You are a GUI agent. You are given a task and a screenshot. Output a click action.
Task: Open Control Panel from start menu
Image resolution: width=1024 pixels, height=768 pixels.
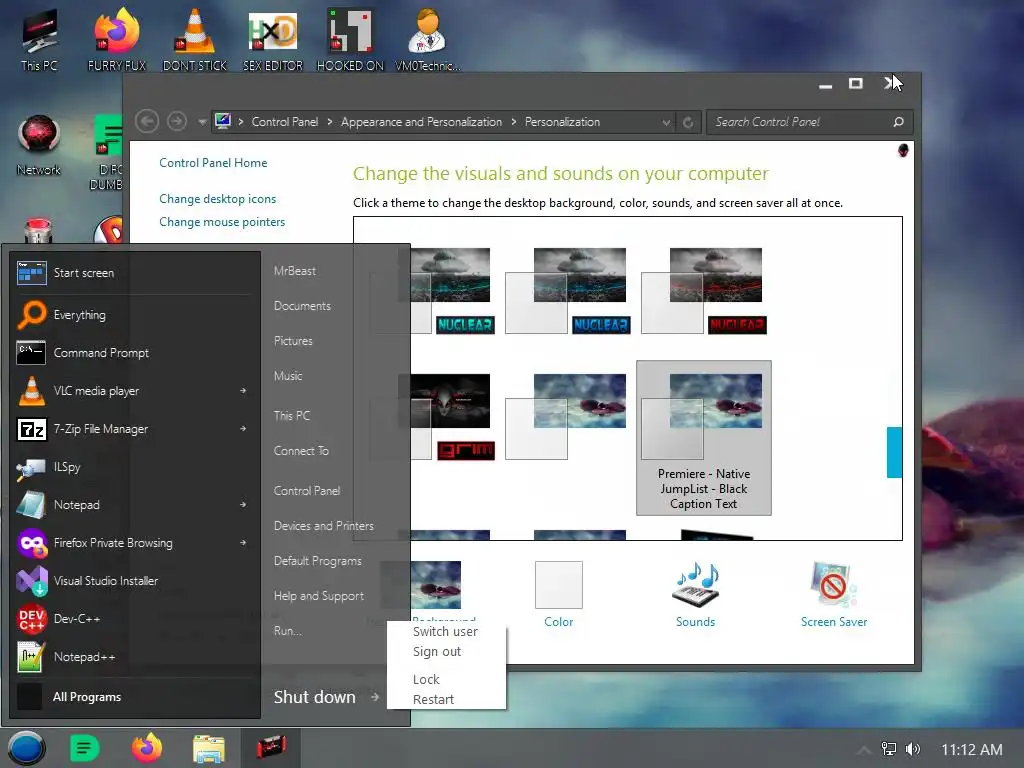click(x=307, y=491)
